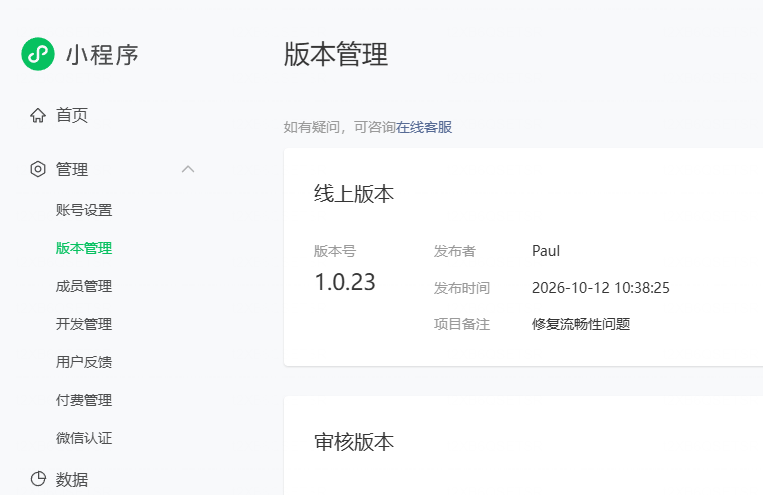Viewport: 763px width, 495px height.
Task: Click the note 修复流畅性问题
Action: click(x=581, y=324)
